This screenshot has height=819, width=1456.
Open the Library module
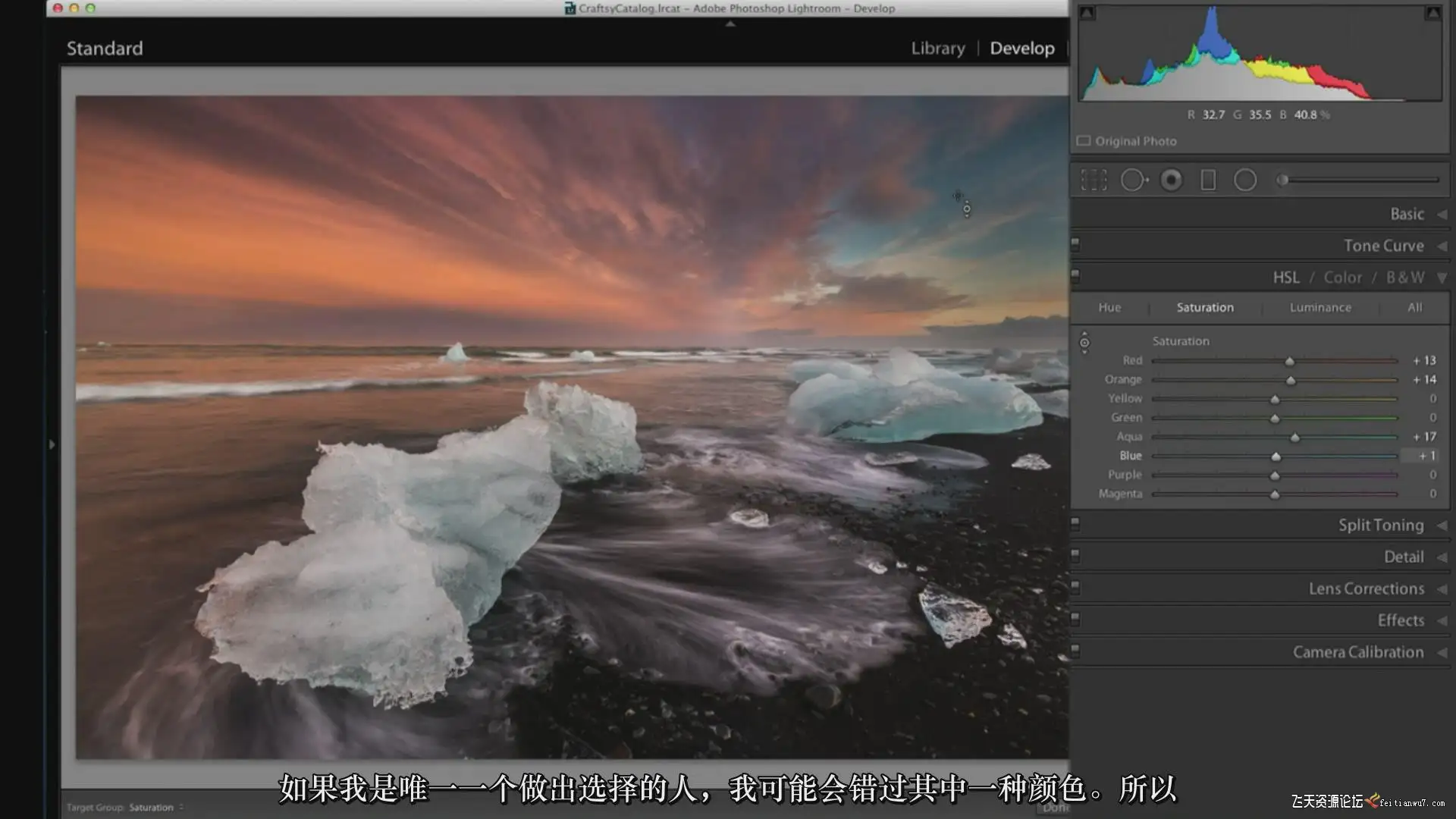[937, 49]
